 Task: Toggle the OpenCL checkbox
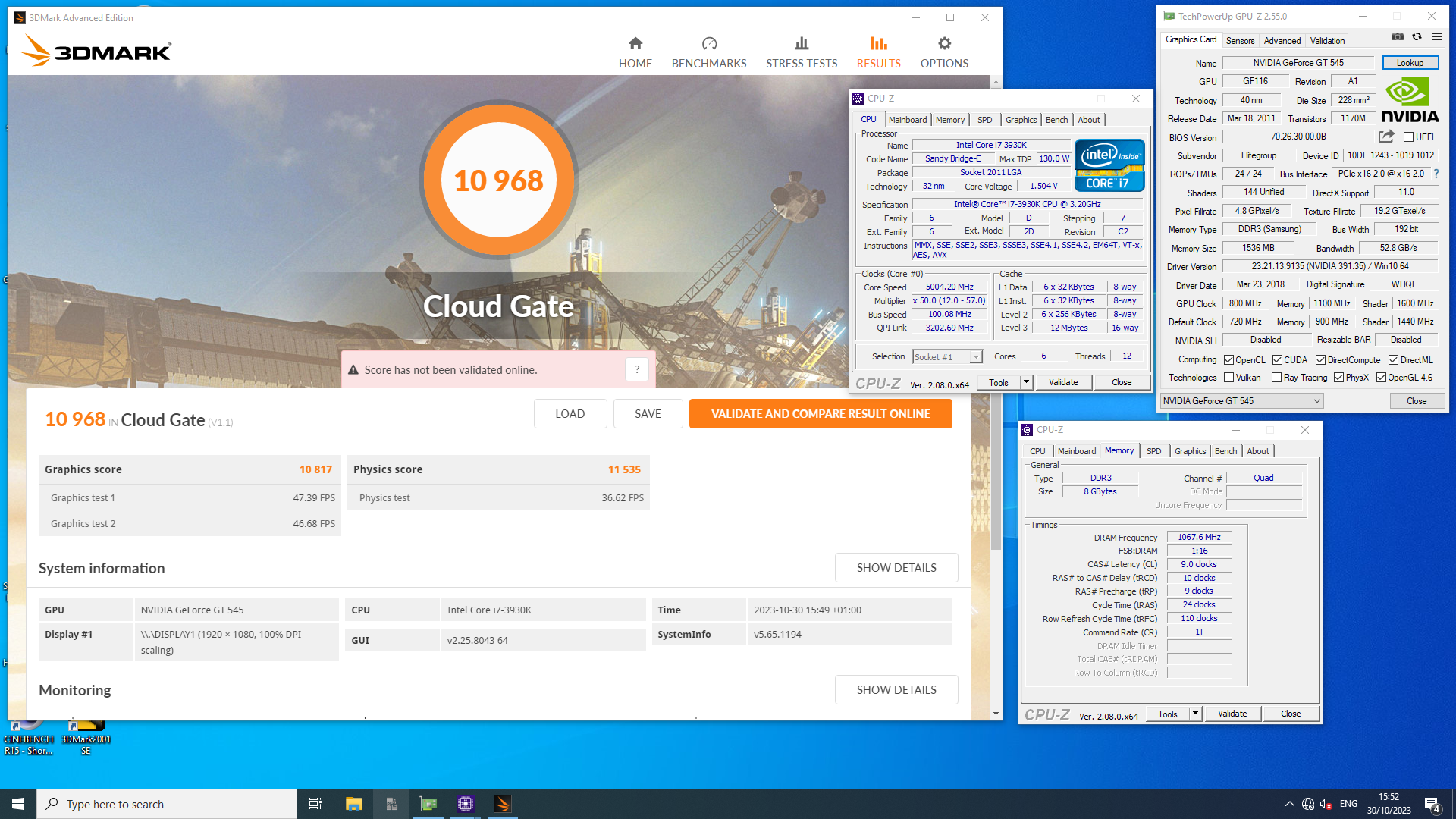click(x=1228, y=360)
